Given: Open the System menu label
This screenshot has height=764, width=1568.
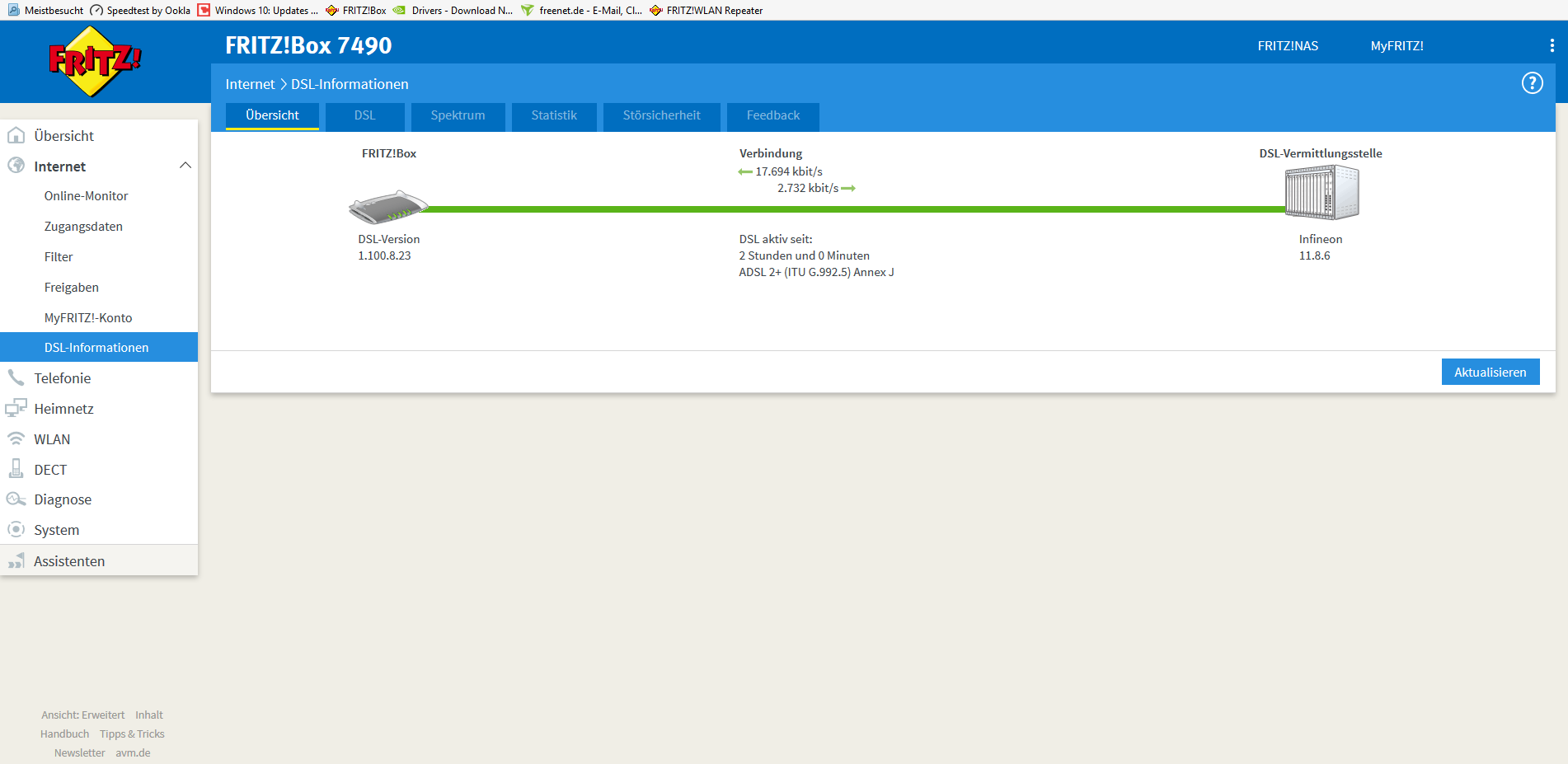Looking at the screenshot, I should pyautogui.click(x=57, y=530).
